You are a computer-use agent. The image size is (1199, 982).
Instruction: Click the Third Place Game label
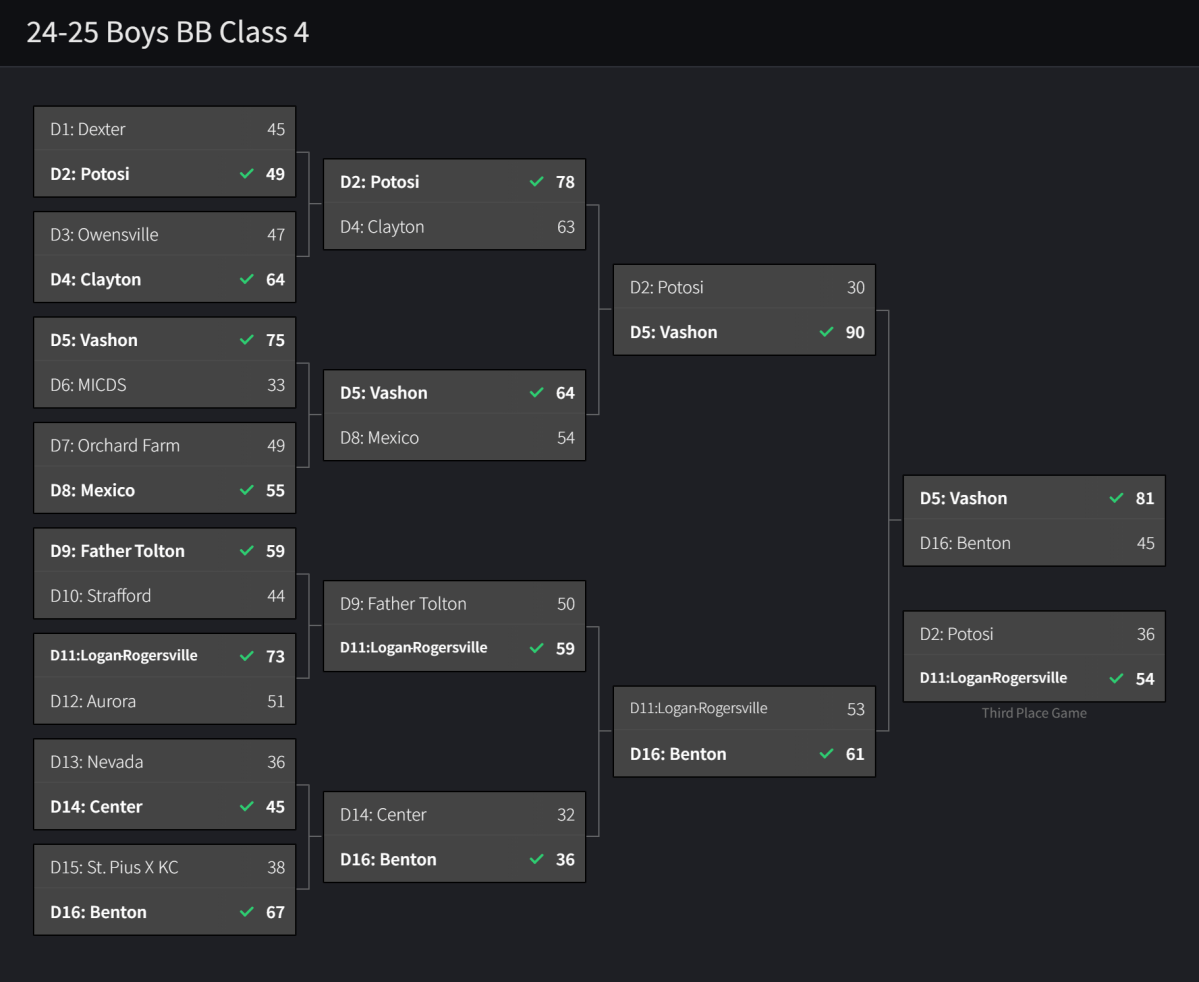pos(1034,713)
